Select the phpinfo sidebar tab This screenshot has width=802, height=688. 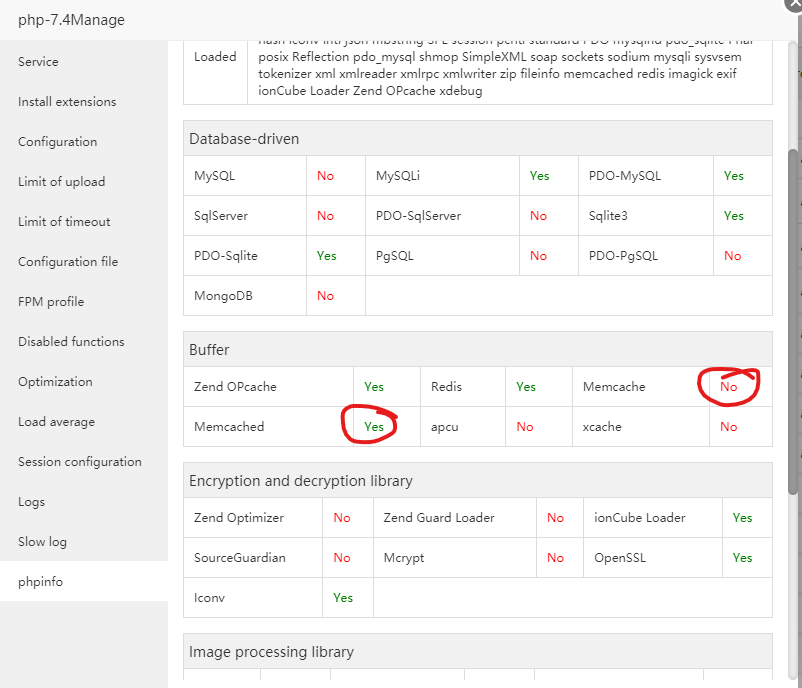click(x=40, y=582)
